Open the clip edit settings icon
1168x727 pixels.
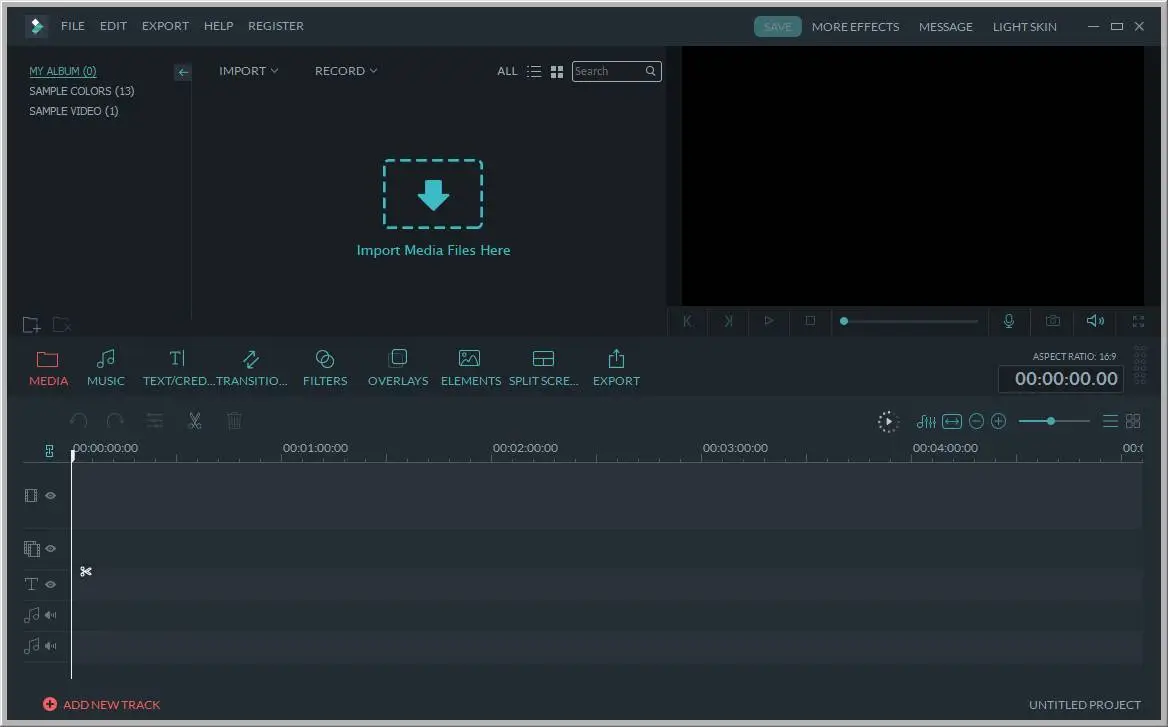(154, 422)
